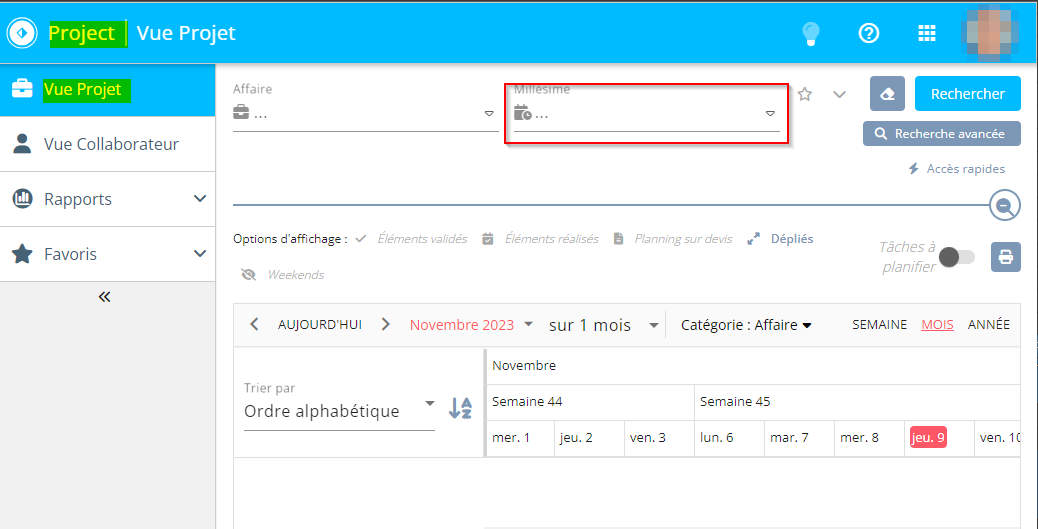Switch to MOIS view
Image resolution: width=1038 pixels, height=529 pixels.
pos(937,325)
